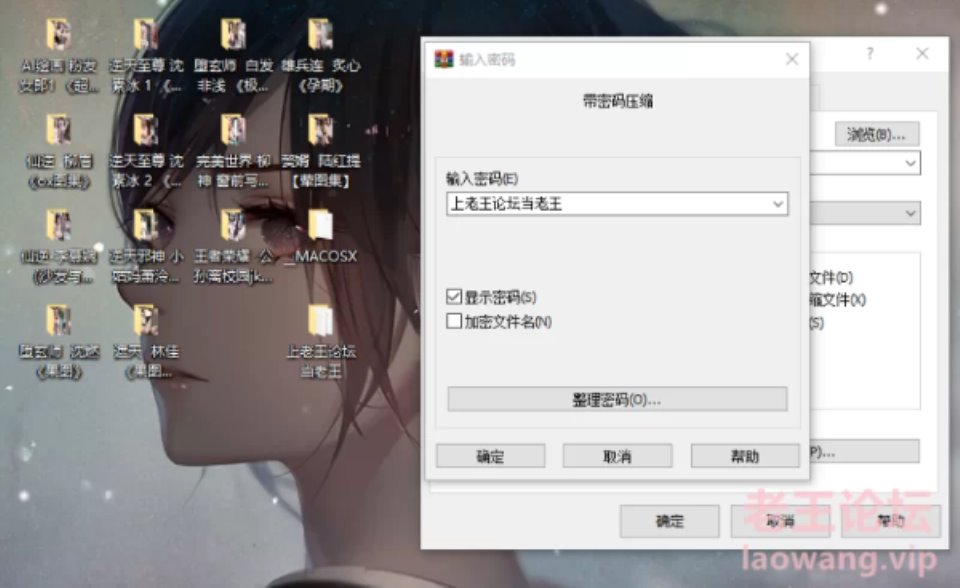Click the 整理密码(O)... button
960x588 pixels.
click(617, 399)
